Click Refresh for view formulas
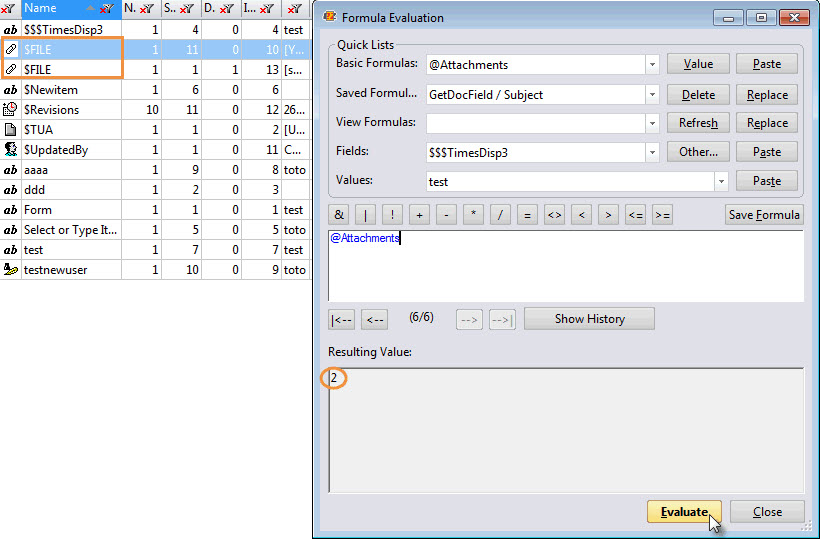This screenshot has height=539, width=820. click(698, 123)
